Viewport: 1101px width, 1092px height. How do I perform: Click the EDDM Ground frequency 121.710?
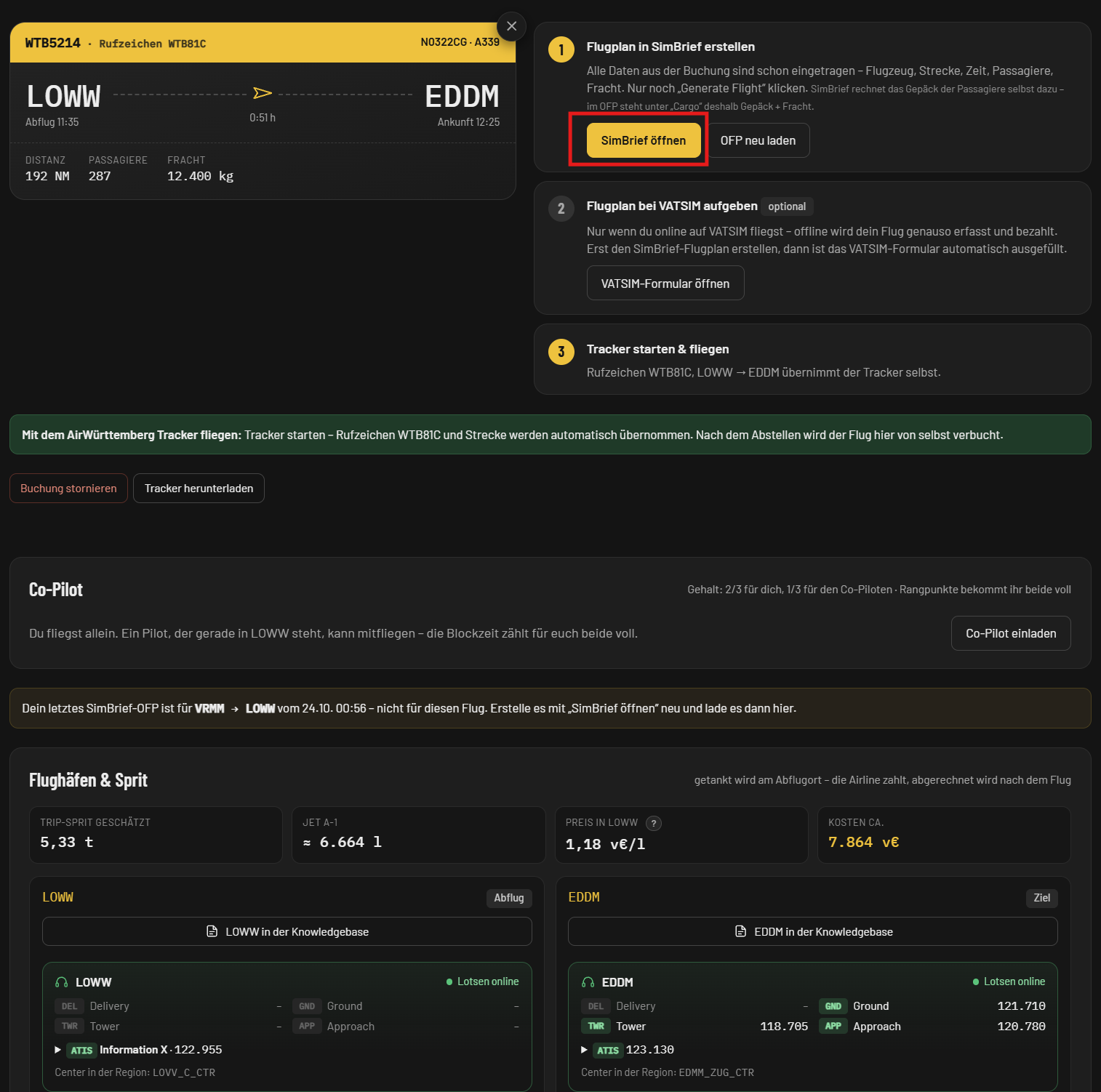pos(1021,1006)
